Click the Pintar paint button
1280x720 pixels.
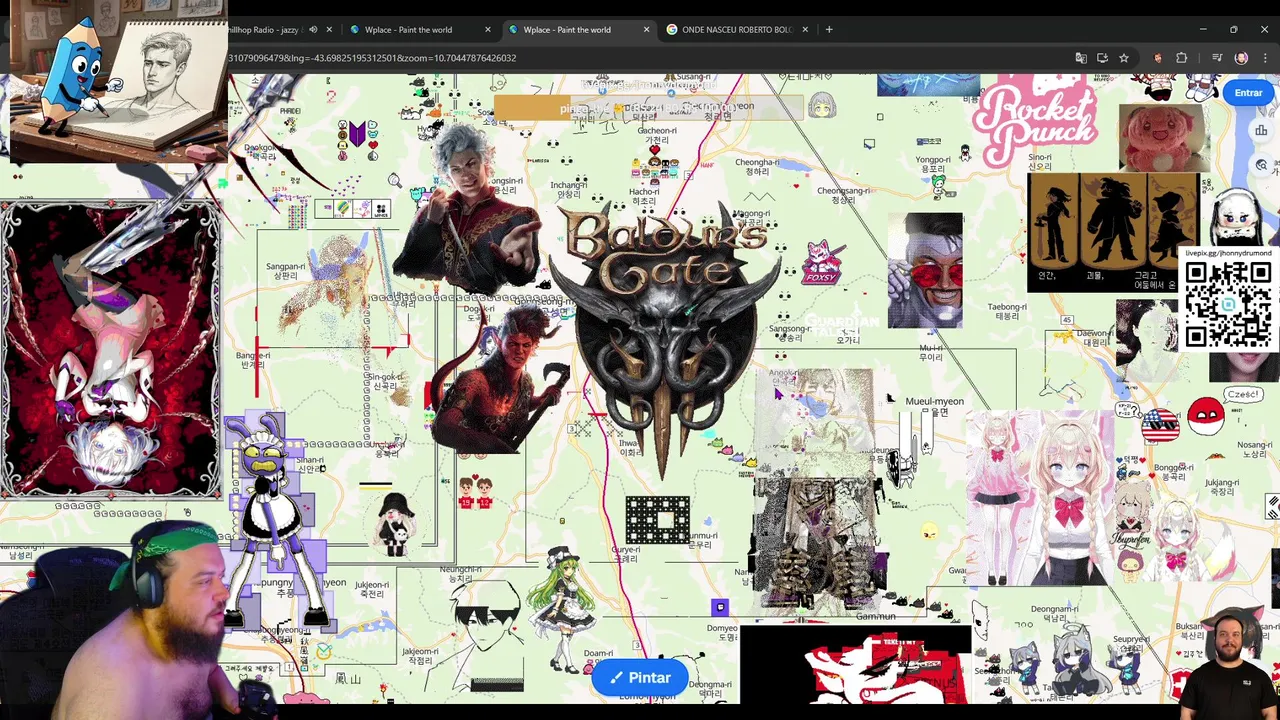(640, 678)
